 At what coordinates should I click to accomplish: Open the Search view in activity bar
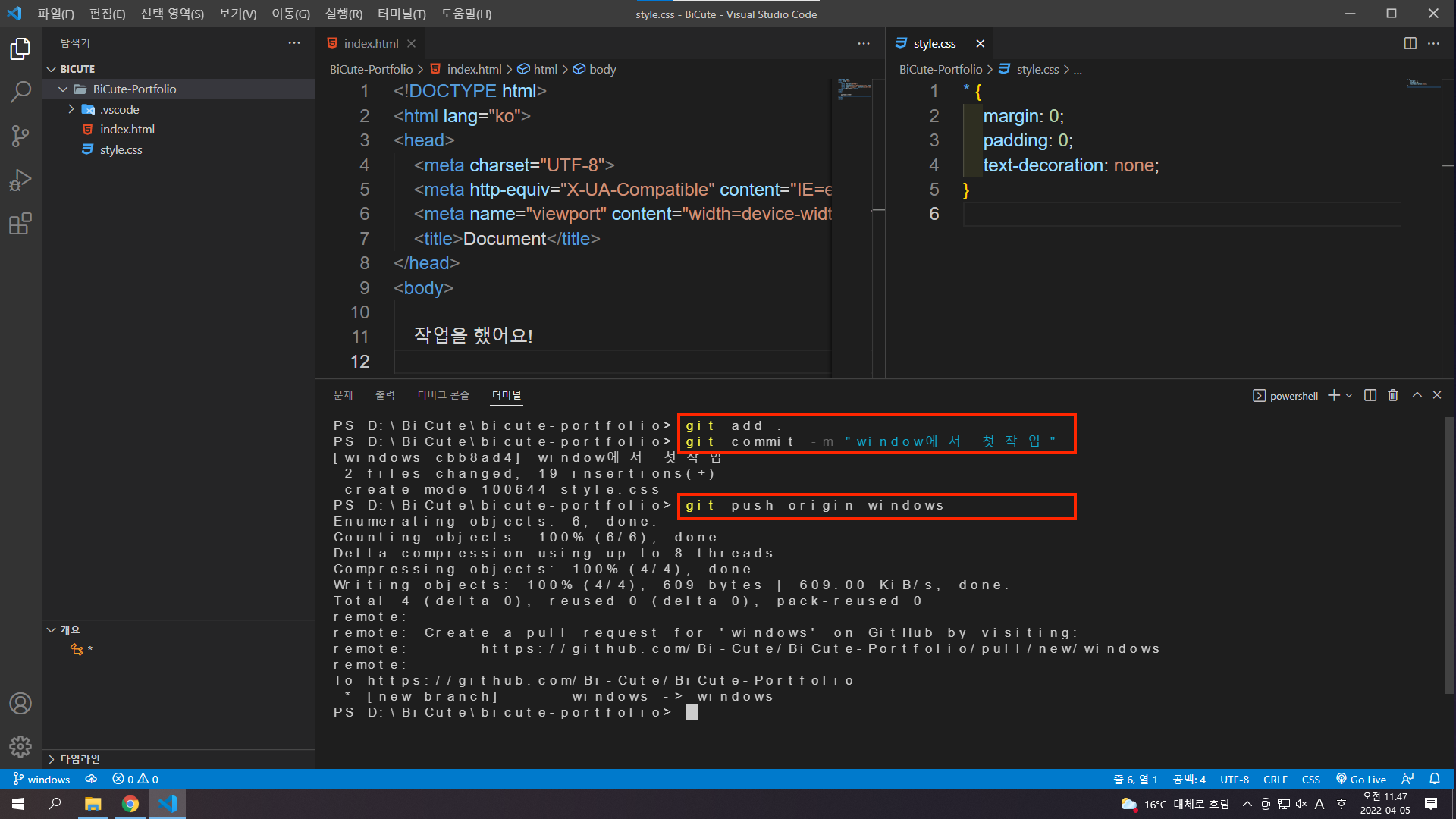click(x=20, y=93)
